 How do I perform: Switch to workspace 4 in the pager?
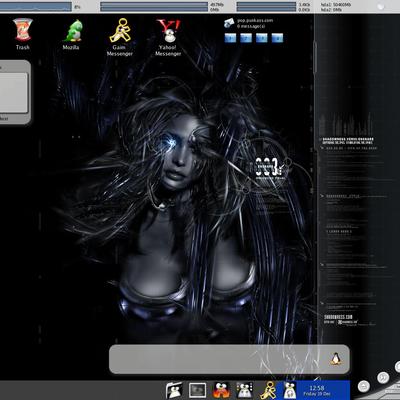coord(277,38)
